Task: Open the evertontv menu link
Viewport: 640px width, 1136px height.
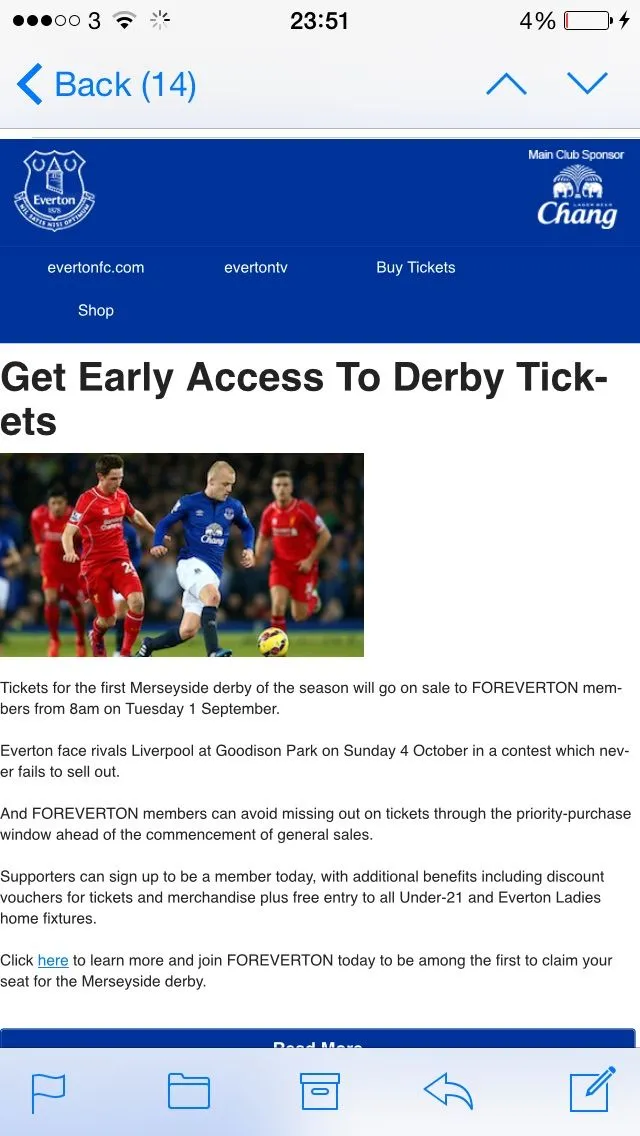Action: tap(256, 267)
